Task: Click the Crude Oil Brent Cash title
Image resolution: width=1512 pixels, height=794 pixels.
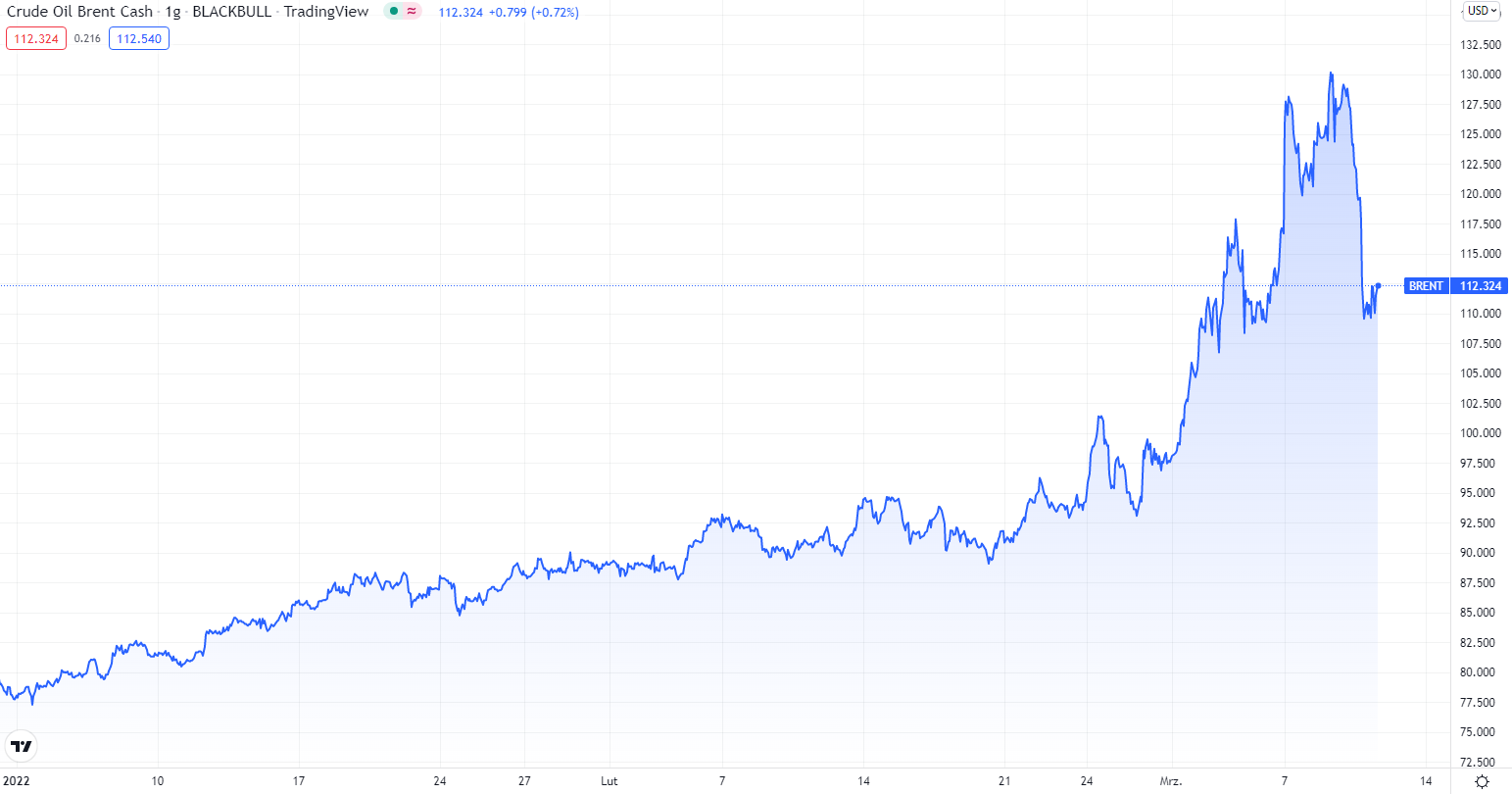Action: [x=79, y=12]
